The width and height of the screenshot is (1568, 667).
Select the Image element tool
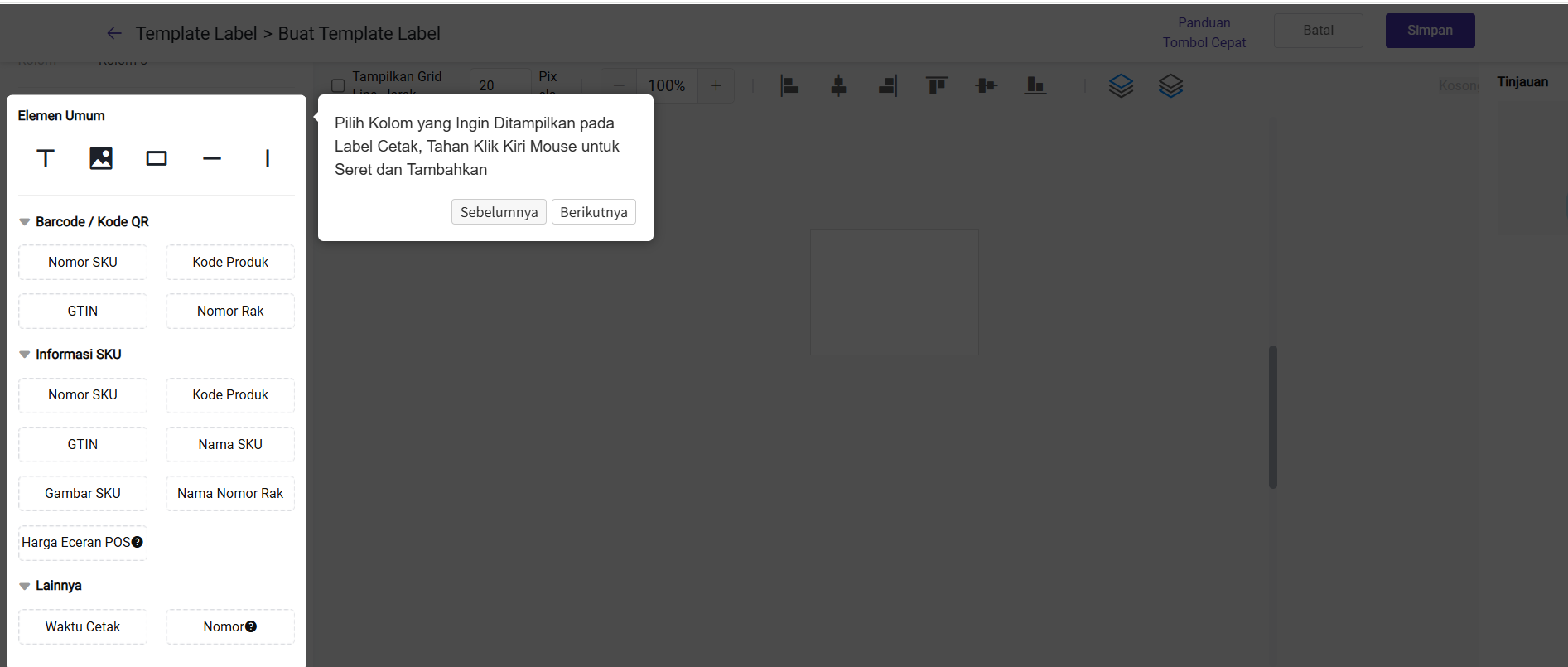click(101, 158)
